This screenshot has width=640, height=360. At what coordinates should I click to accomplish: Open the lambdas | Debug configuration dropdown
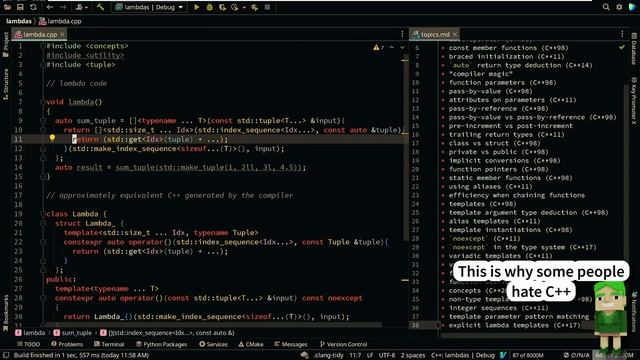tap(149, 7)
